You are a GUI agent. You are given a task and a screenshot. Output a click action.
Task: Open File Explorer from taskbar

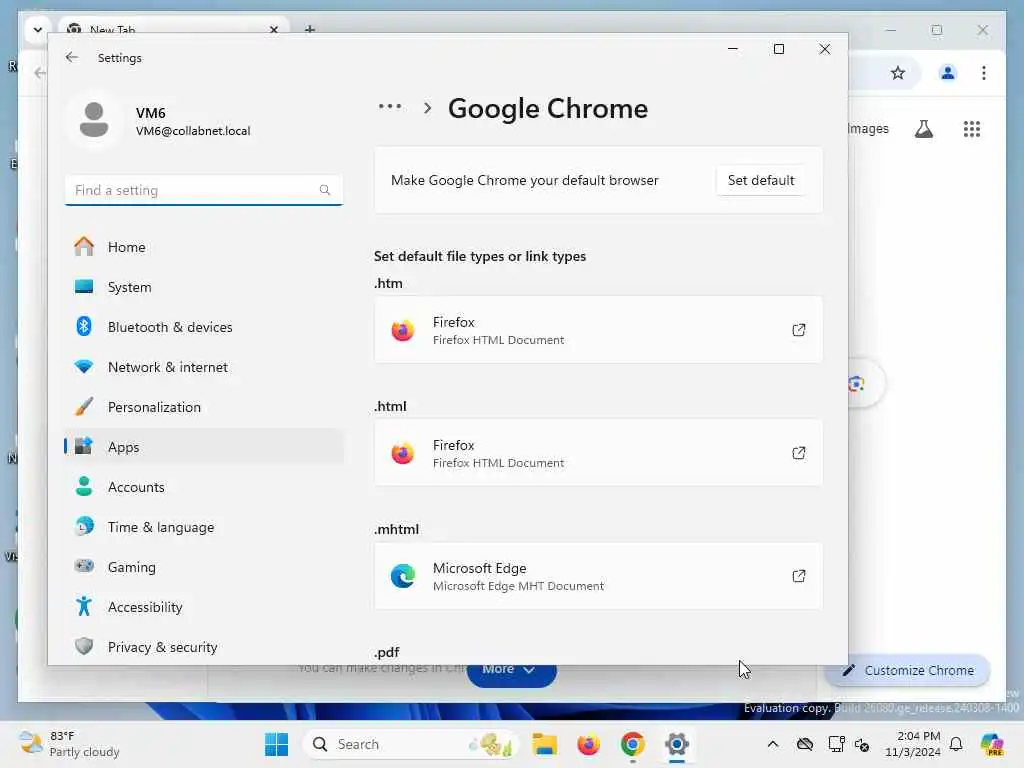coord(544,744)
